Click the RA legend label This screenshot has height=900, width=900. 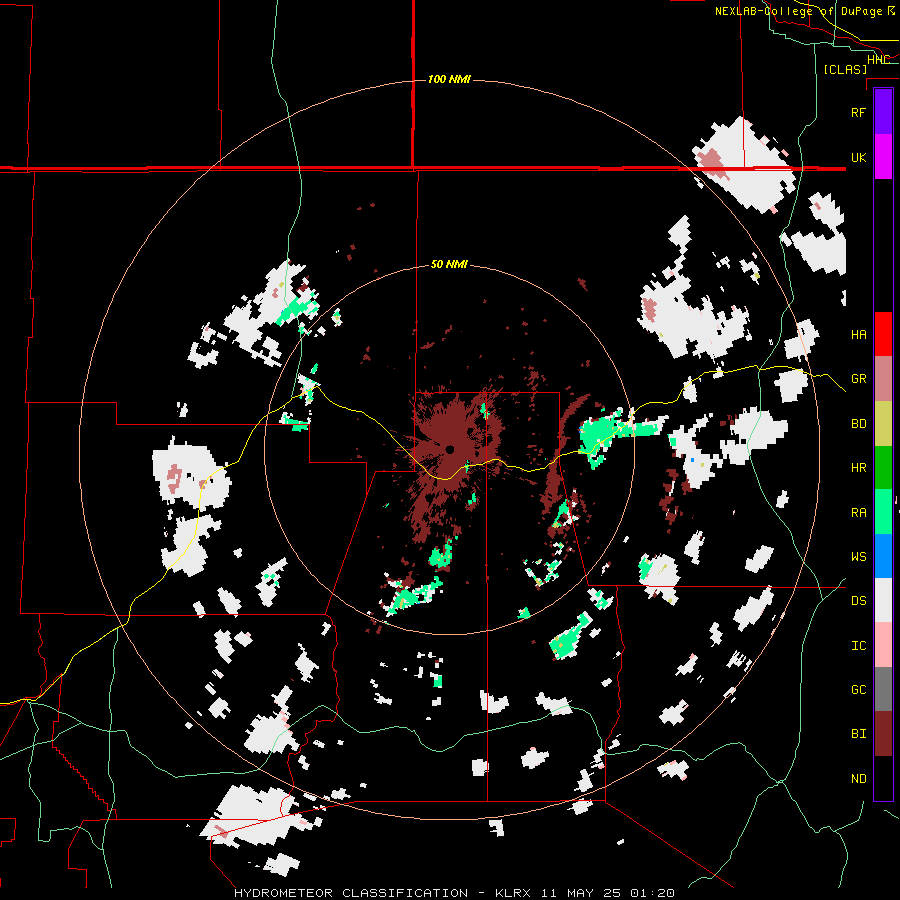(x=858, y=513)
